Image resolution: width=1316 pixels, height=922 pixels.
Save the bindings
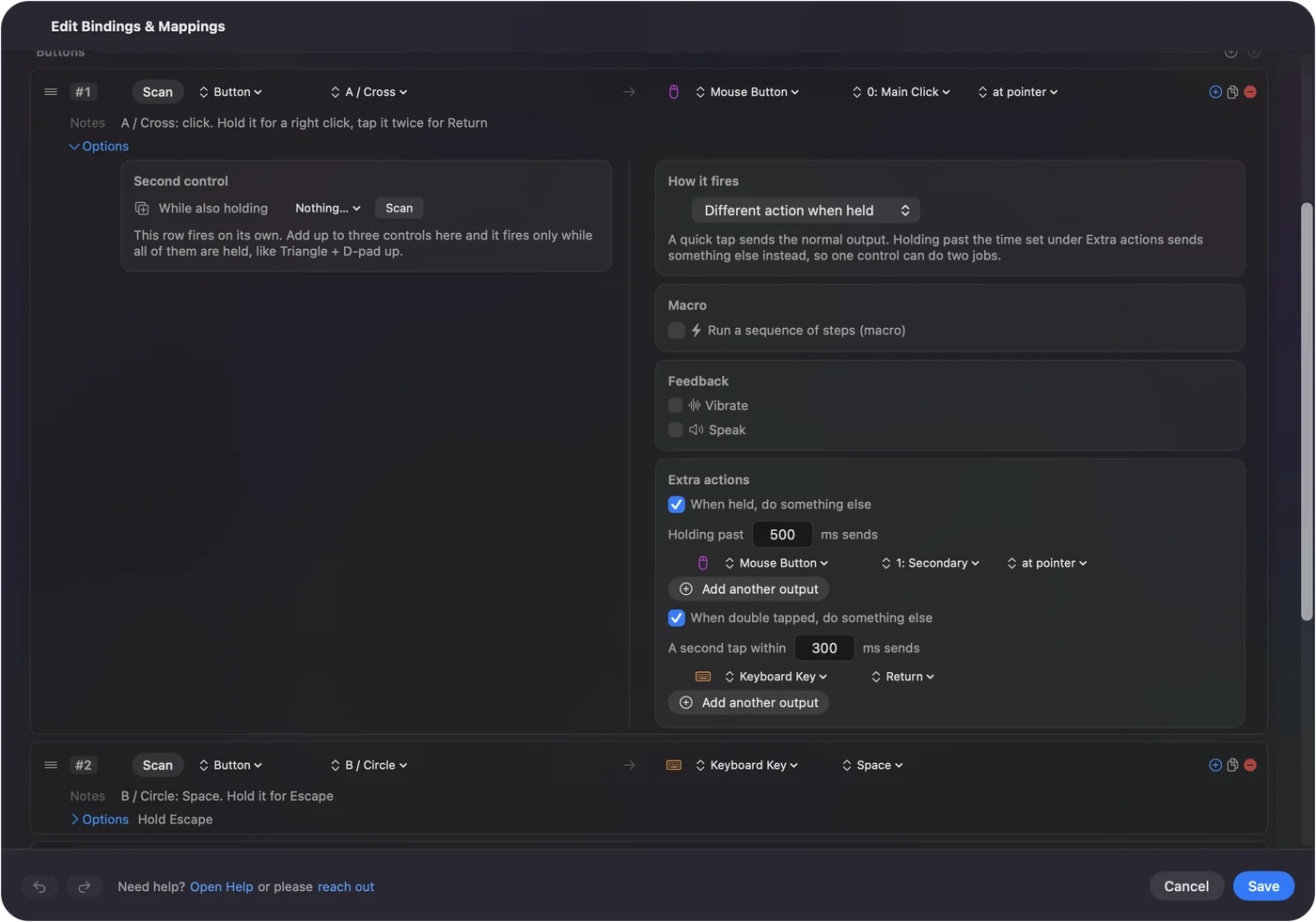pos(1263,886)
